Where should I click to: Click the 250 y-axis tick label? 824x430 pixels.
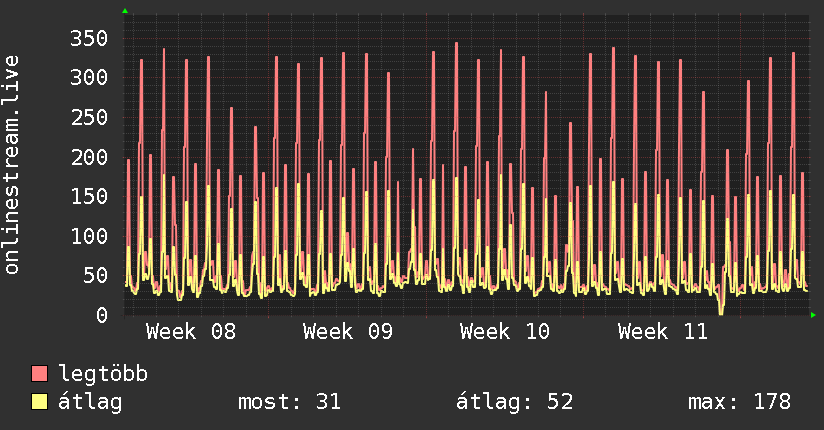tap(89, 118)
